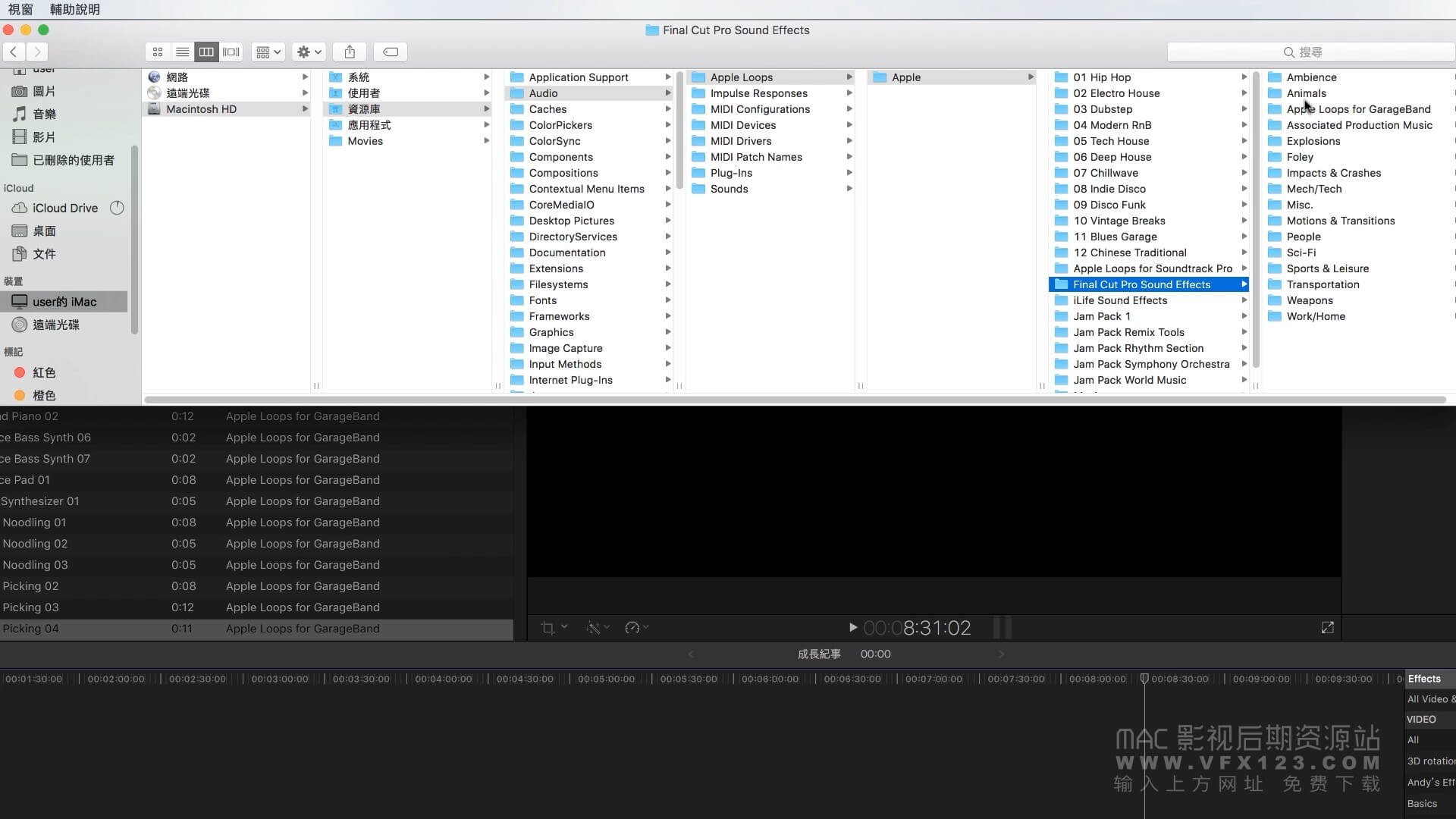1456x819 pixels.
Task: Switch Finder to icon view
Action: [x=158, y=52]
